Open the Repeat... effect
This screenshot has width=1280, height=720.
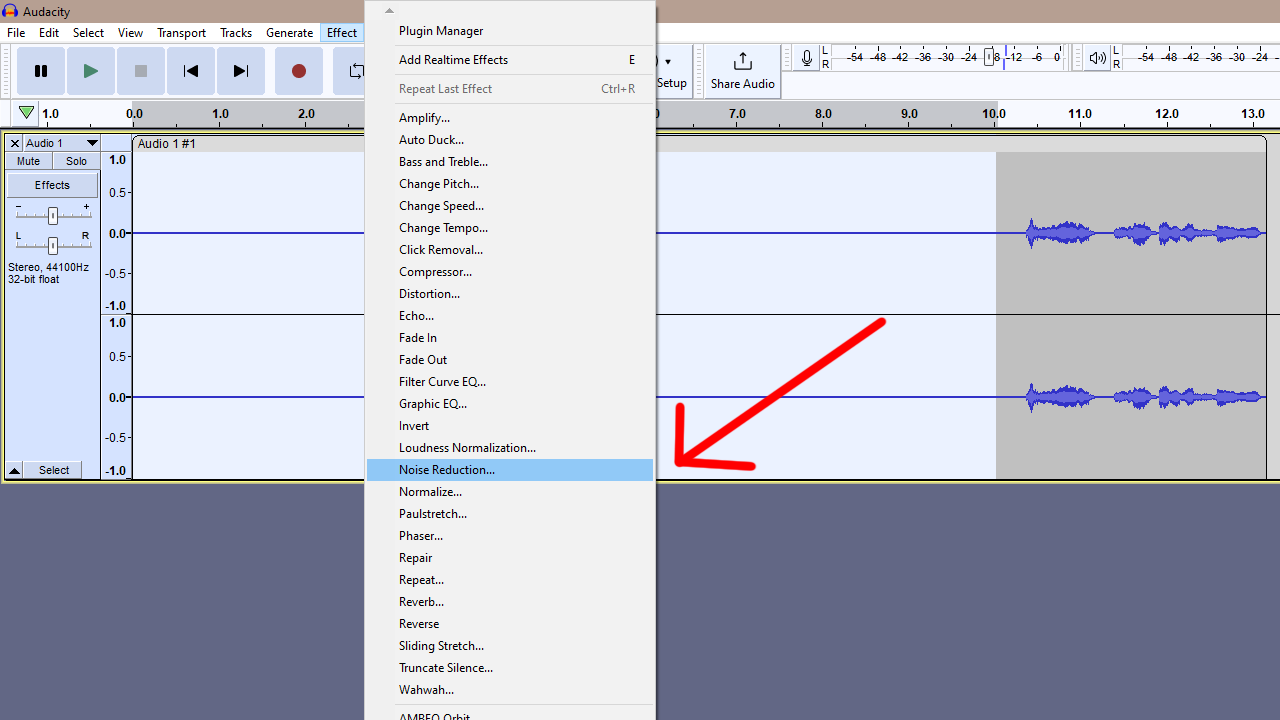(510, 580)
